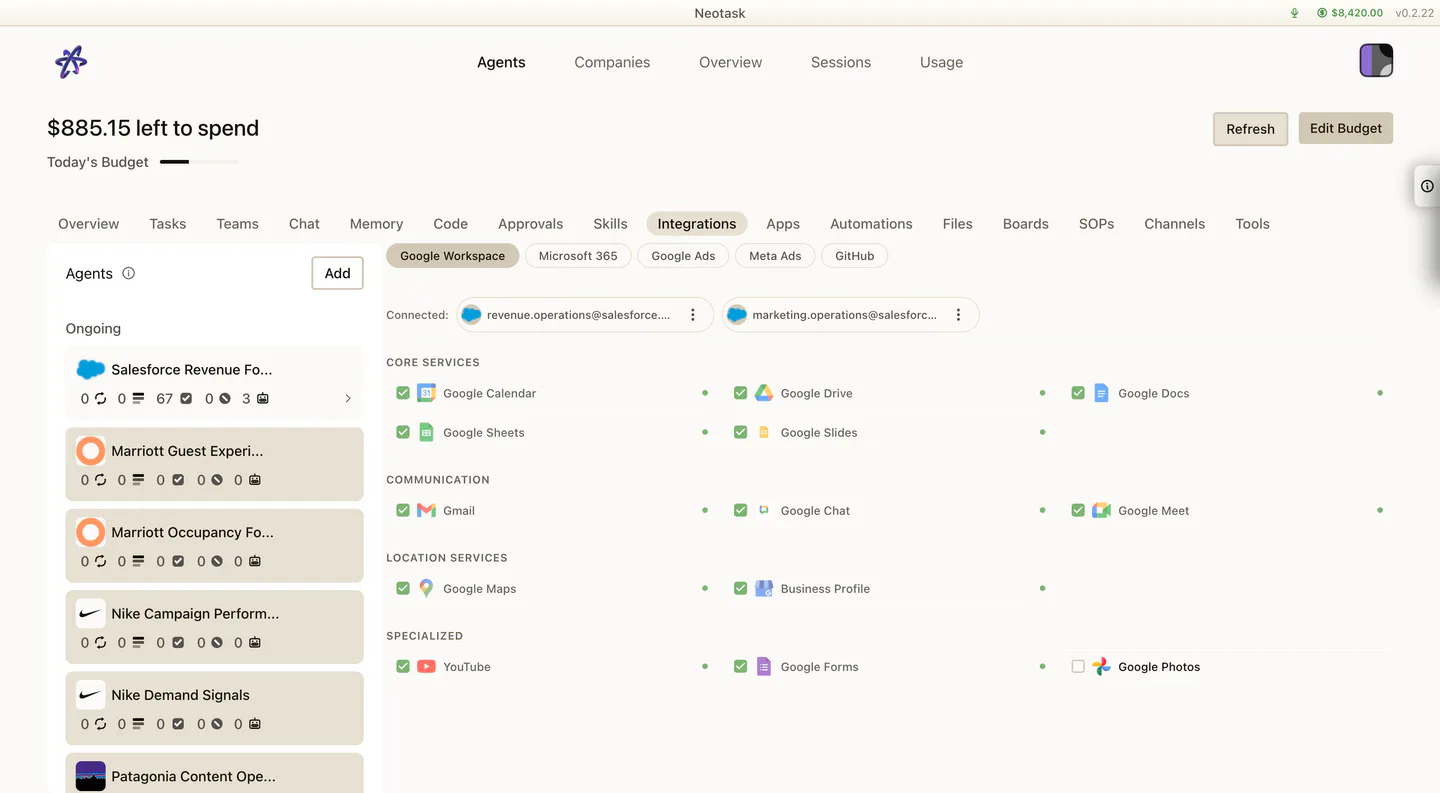This screenshot has height=793, width=1440.
Task: Open options menu for marketing.operations account
Action: click(x=958, y=315)
